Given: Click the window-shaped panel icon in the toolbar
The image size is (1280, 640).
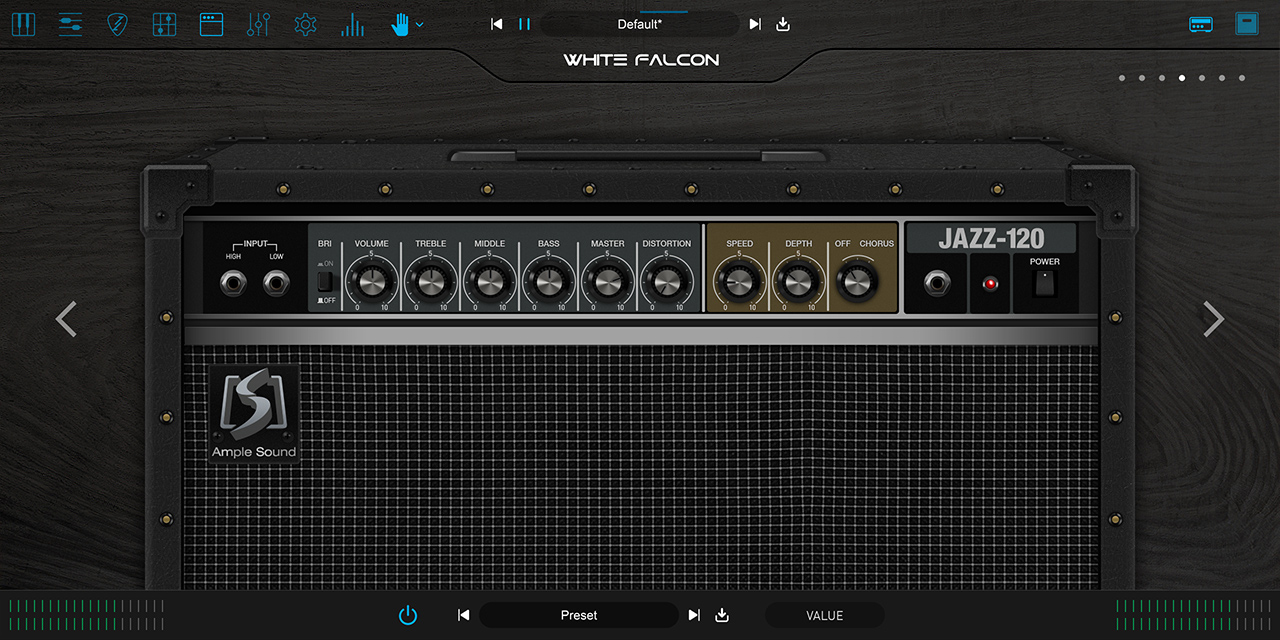Looking at the screenshot, I should (211, 24).
